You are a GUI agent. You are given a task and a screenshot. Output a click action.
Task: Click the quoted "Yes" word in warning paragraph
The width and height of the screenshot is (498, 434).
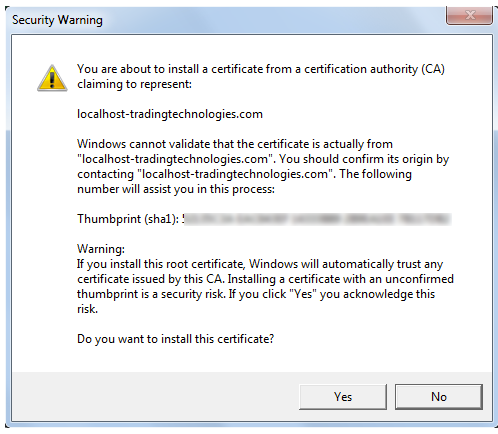coord(303,294)
